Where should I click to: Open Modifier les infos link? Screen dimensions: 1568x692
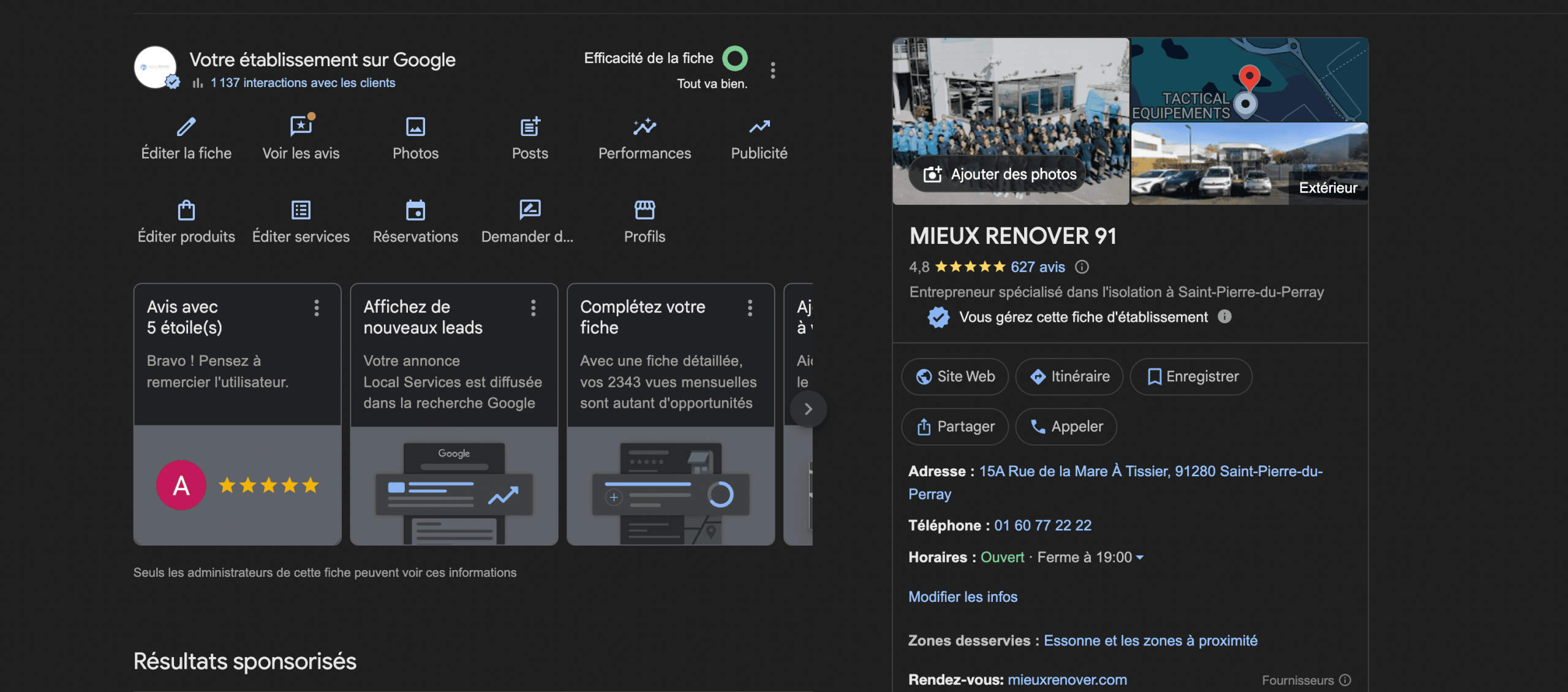click(962, 597)
